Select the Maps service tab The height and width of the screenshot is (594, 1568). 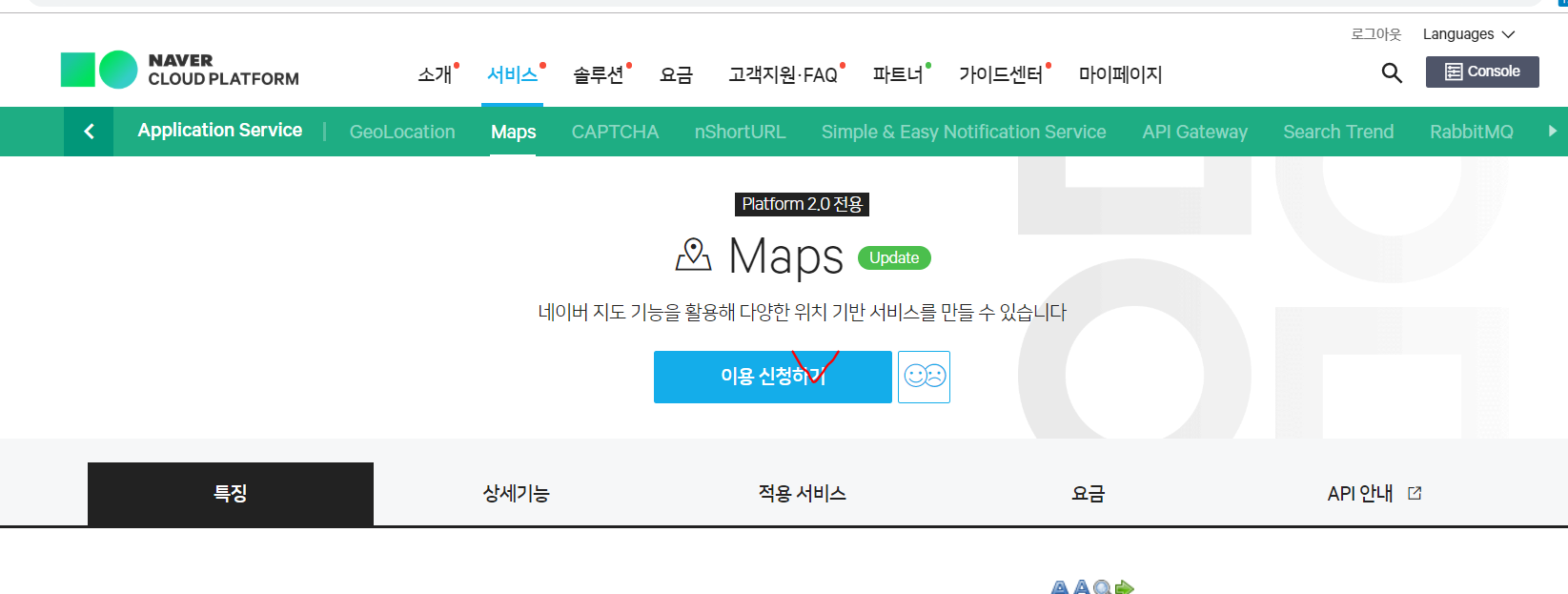pyautogui.click(x=513, y=132)
